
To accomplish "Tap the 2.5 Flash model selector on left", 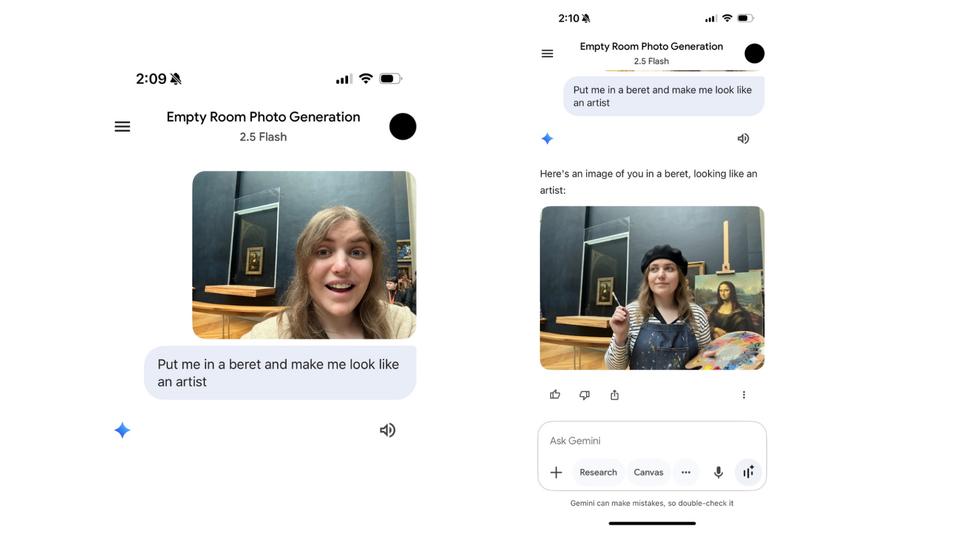I will [263, 137].
